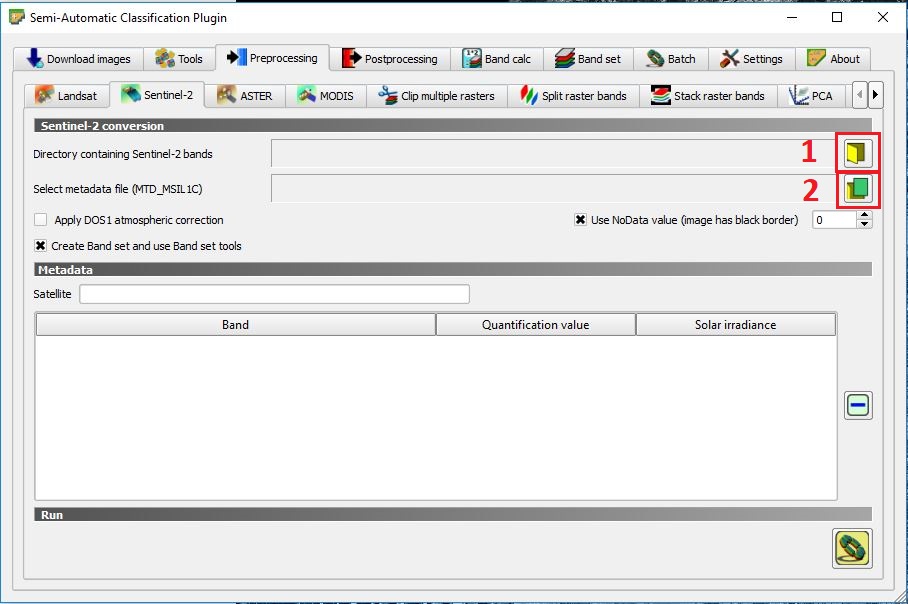This screenshot has width=908, height=604.
Task: Click the Satellite text field
Action: click(274, 294)
